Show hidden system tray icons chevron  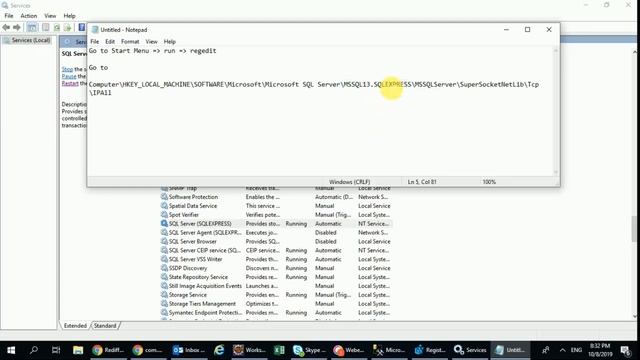pyautogui.click(x=562, y=350)
